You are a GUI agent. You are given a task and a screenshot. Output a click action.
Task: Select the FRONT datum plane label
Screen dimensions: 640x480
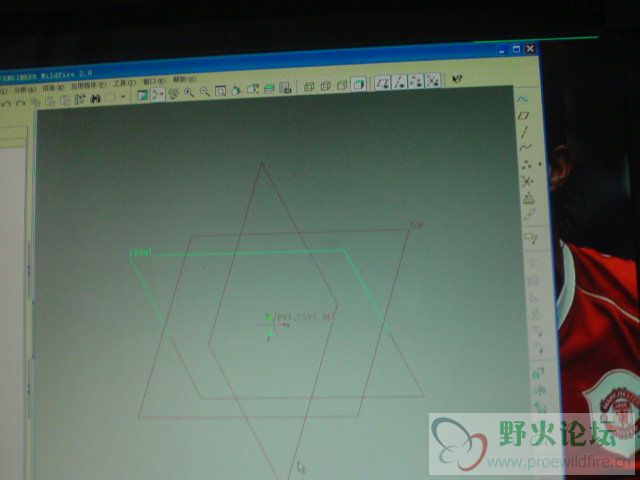pyautogui.click(x=141, y=253)
